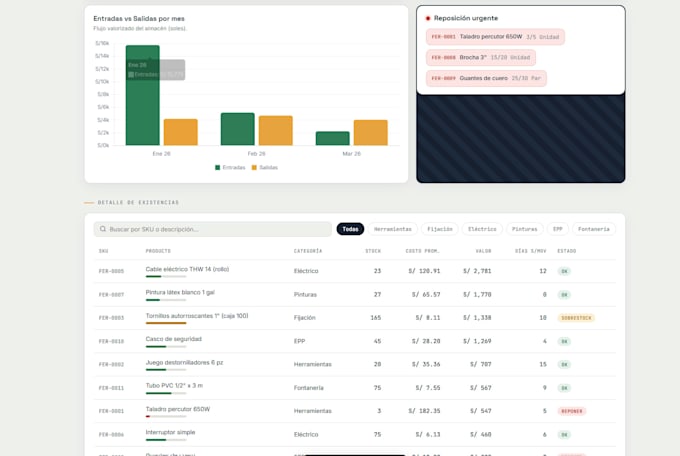Open Taladro percutor 650W urgent restock chip
The width and height of the screenshot is (680, 456).
[495, 37]
